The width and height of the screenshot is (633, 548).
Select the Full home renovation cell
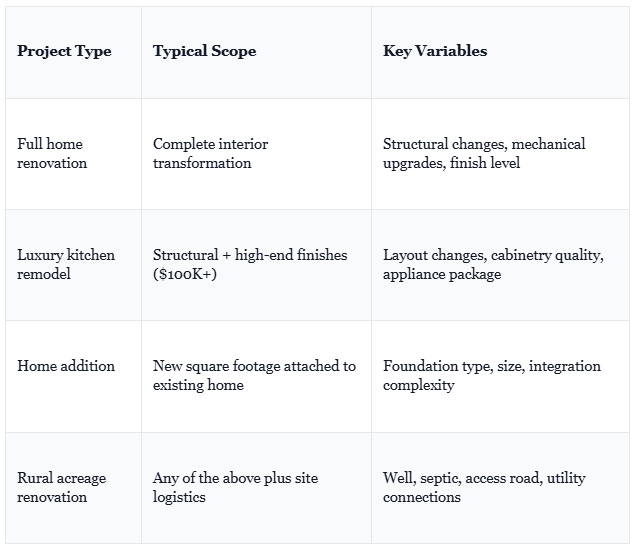pos(73,154)
